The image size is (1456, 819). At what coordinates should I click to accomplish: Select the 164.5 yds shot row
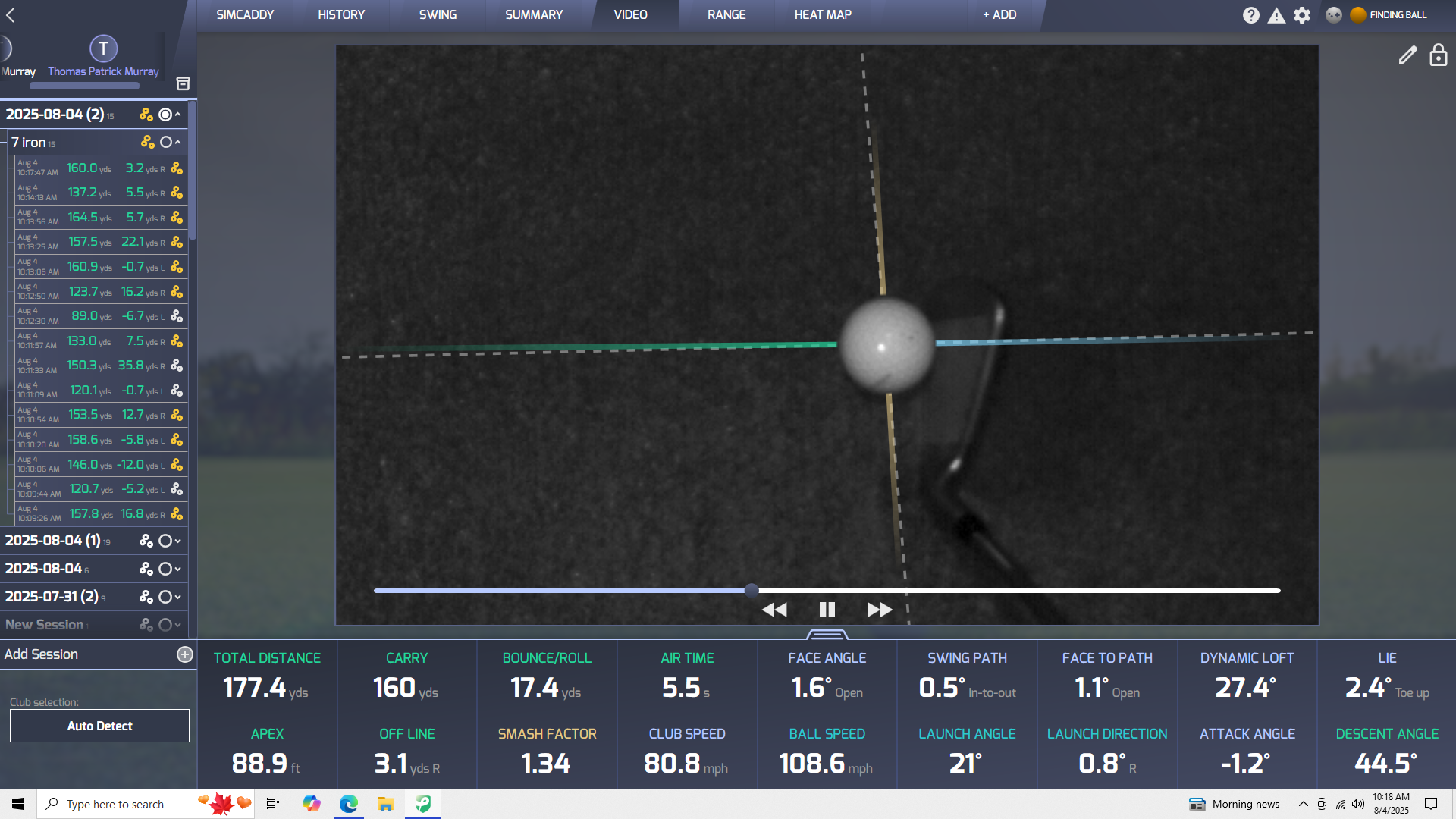tap(101, 218)
